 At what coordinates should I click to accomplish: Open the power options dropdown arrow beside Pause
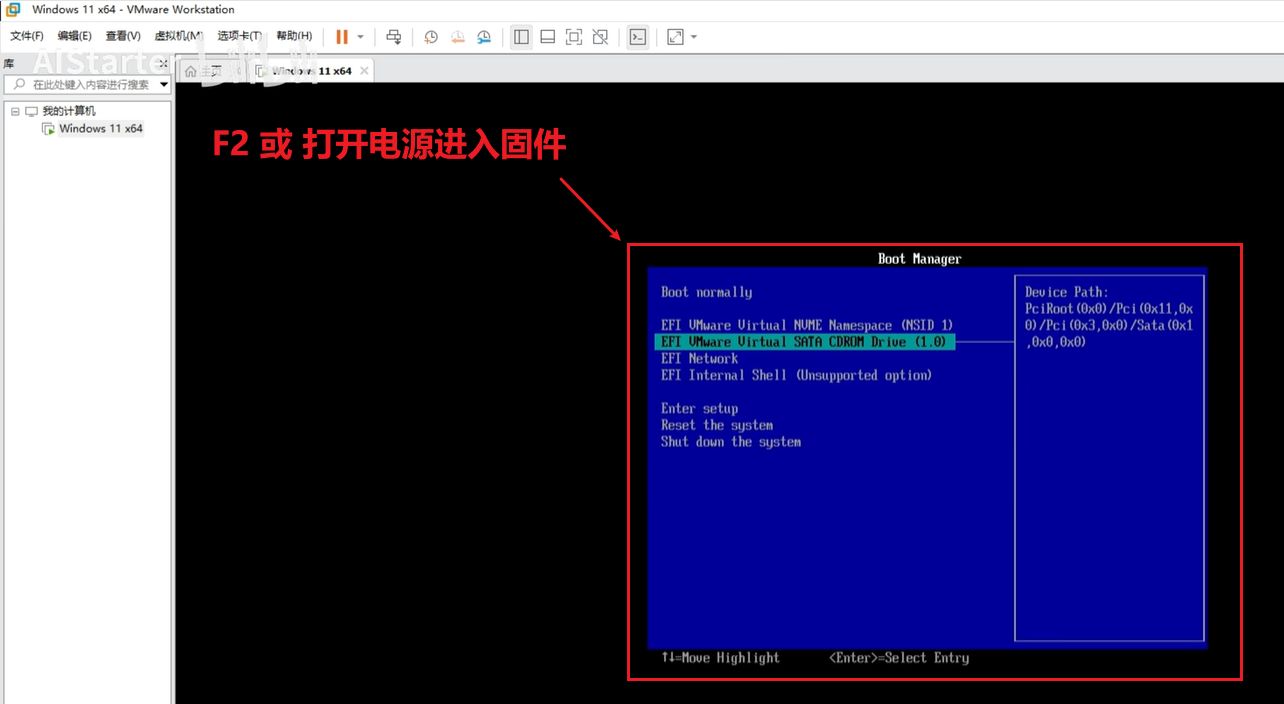pyautogui.click(x=361, y=37)
